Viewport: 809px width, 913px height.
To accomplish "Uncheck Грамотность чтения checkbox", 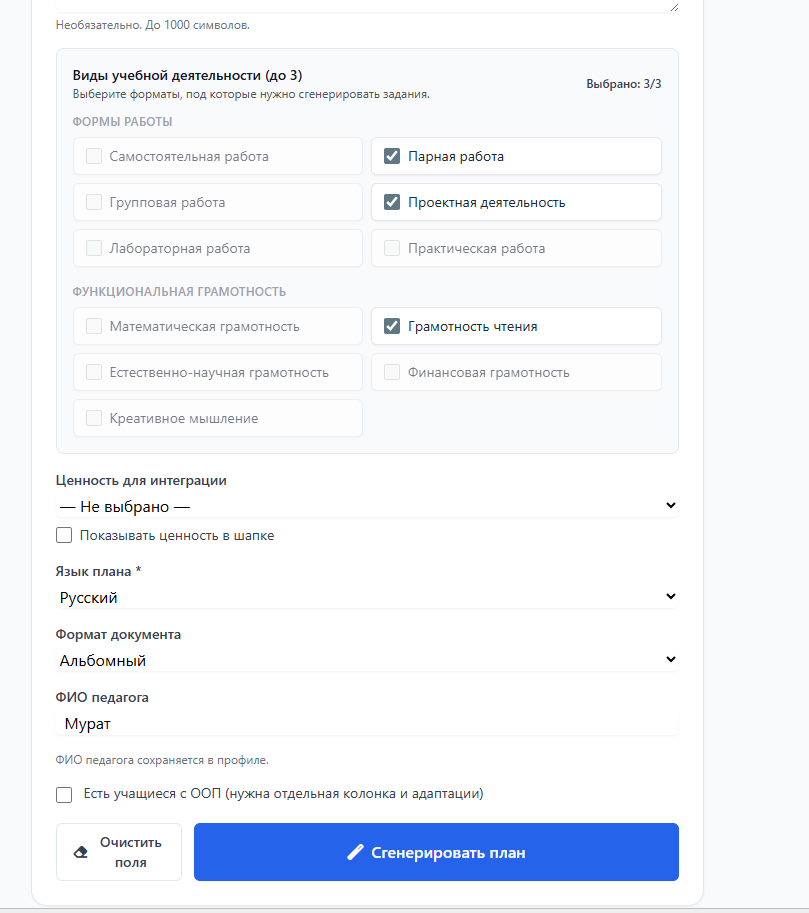I will click(x=392, y=326).
